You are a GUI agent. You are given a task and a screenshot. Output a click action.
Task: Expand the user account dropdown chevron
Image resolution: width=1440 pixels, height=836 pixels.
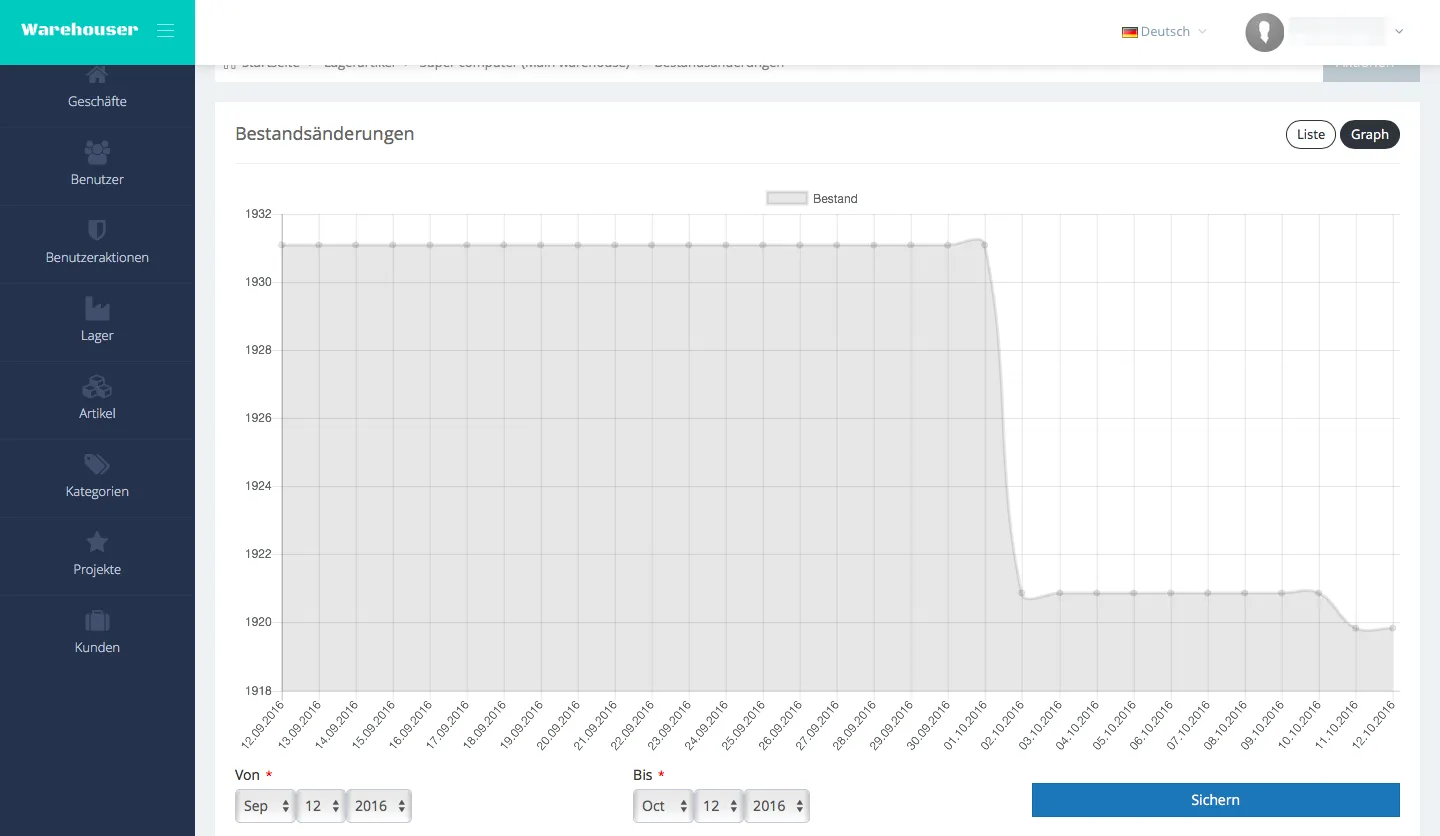point(1398,31)
